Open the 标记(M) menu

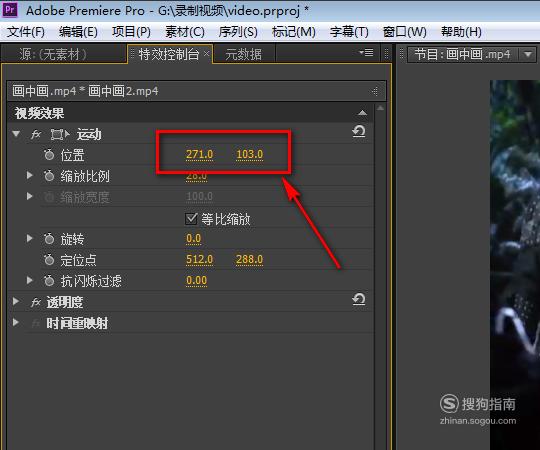[293, 32]
